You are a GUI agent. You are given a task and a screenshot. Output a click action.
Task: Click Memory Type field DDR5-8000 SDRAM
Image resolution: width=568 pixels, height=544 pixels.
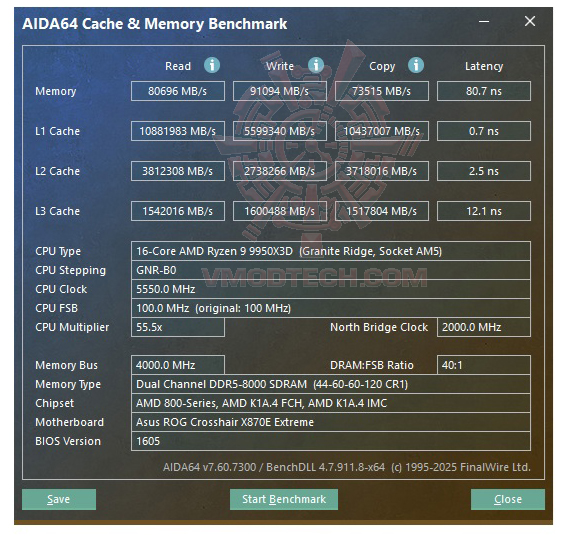(331, 384)
